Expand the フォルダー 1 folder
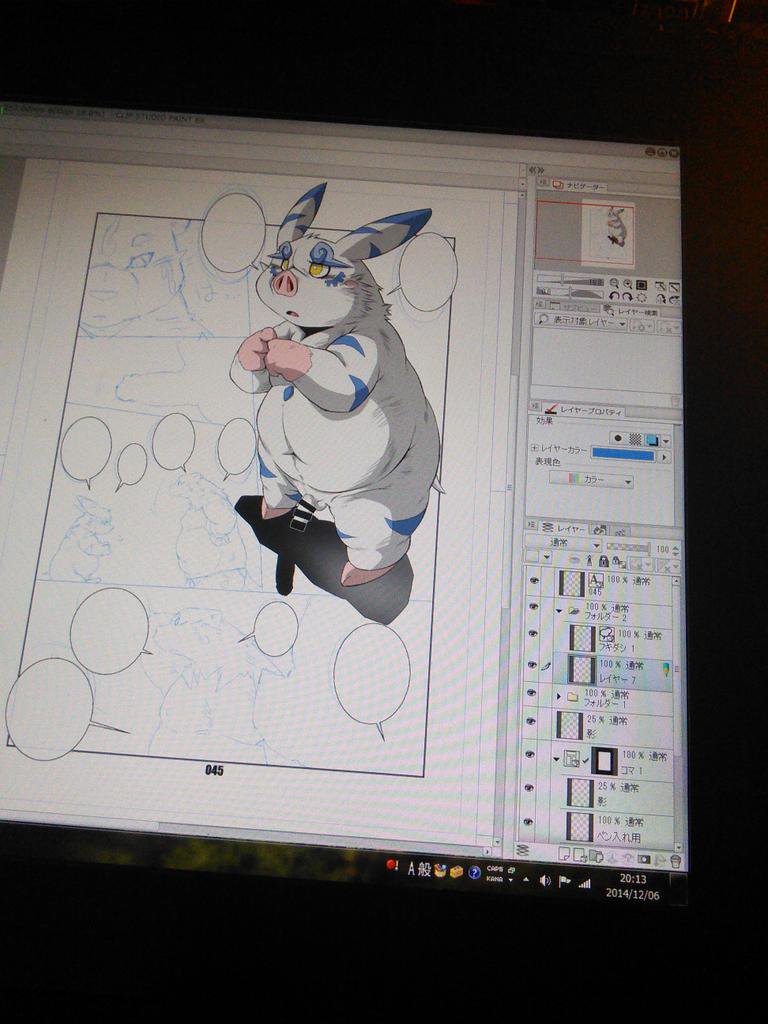Screen dimensions: 768x1024 click(558, 697)
